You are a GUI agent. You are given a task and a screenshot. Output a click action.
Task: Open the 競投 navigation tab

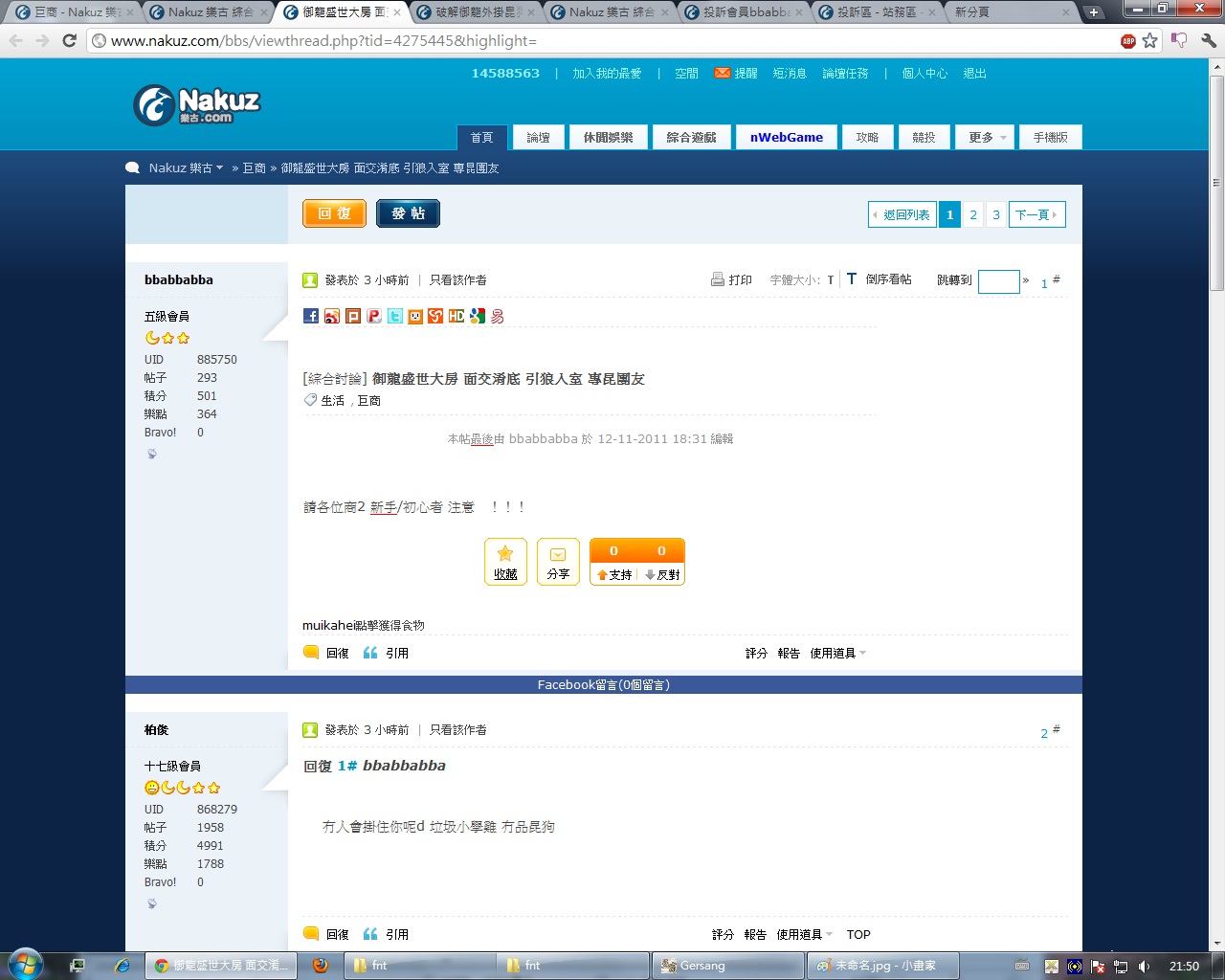pos(924,138)
